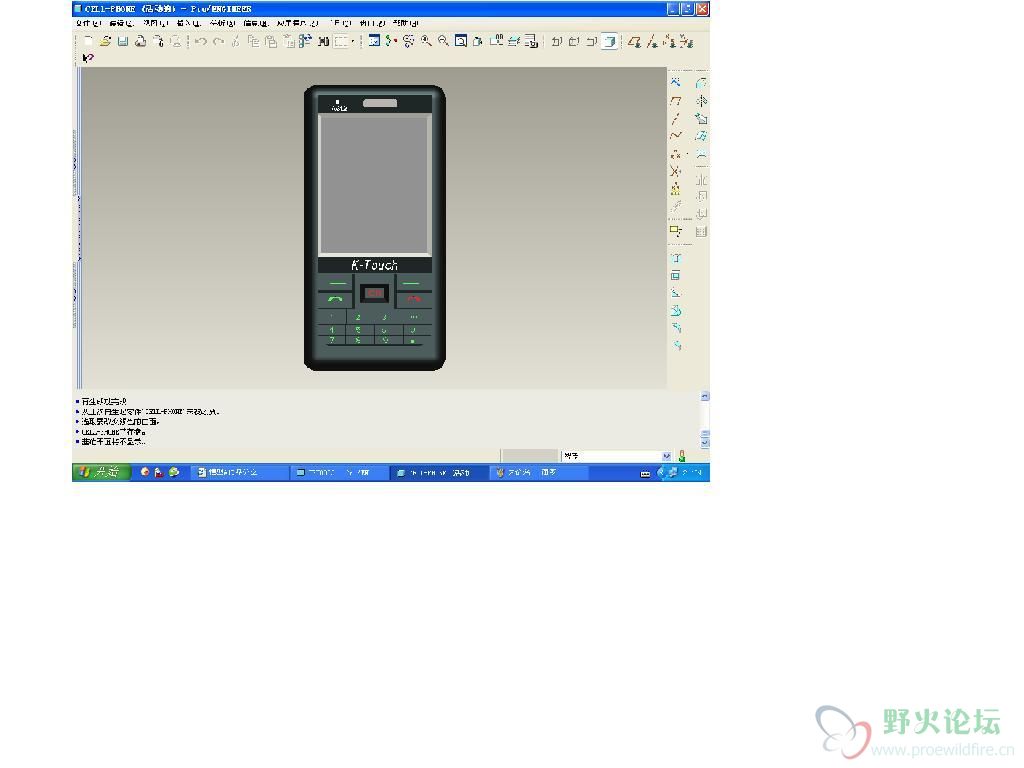
Task: Undo the last action
Action: click(x=200, y=41)
